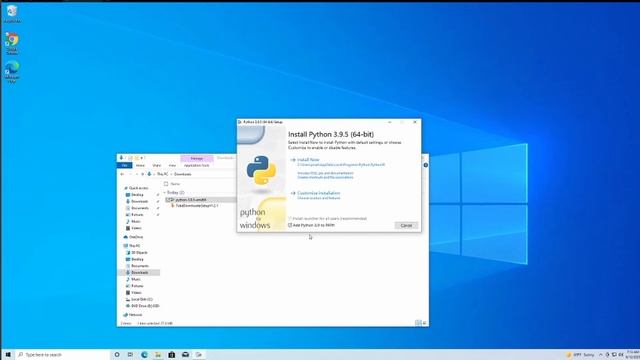The image size is (640, 360).
Task: Open OneDrive in the navigation pane
Action: [136, 237]
